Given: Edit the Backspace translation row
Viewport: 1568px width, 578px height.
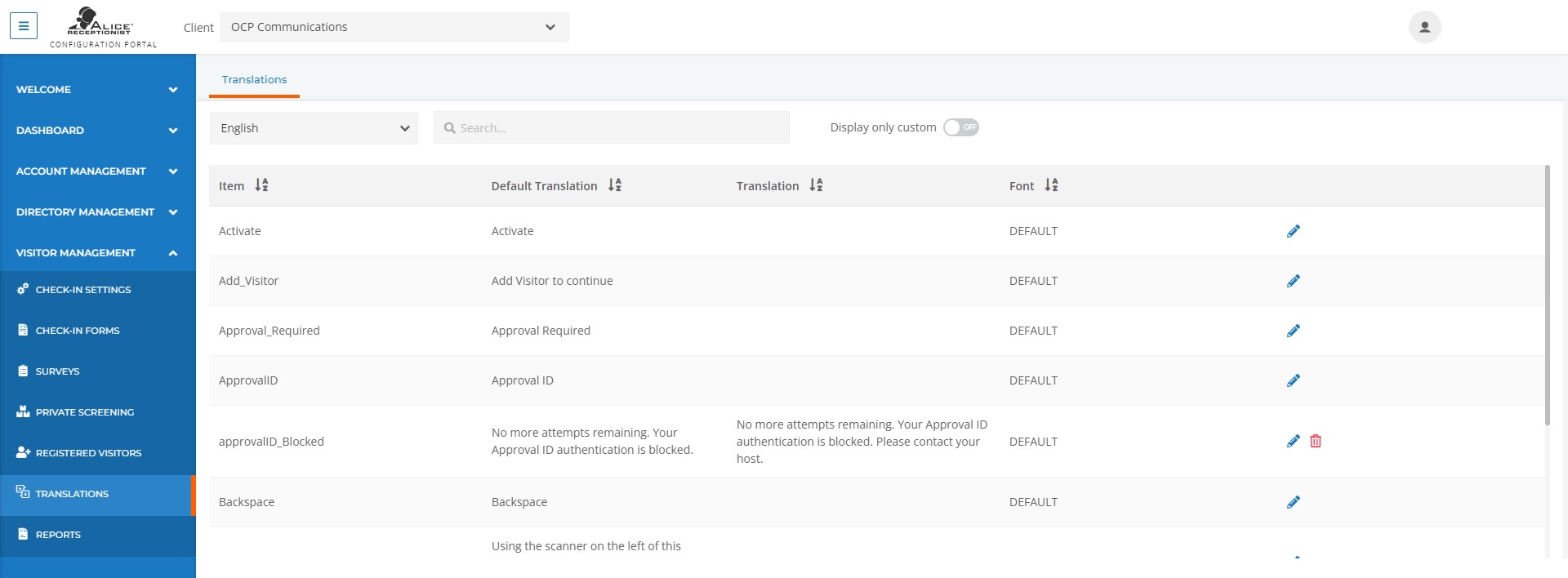Looking at the screenshot, I should (1294, 502).
